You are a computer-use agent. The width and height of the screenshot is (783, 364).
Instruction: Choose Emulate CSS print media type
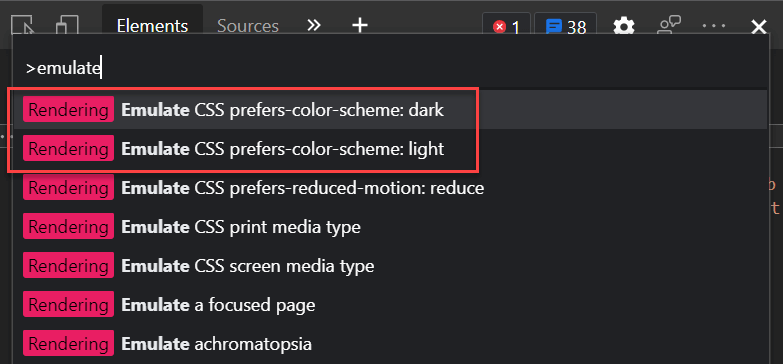[x=391, y=227]
